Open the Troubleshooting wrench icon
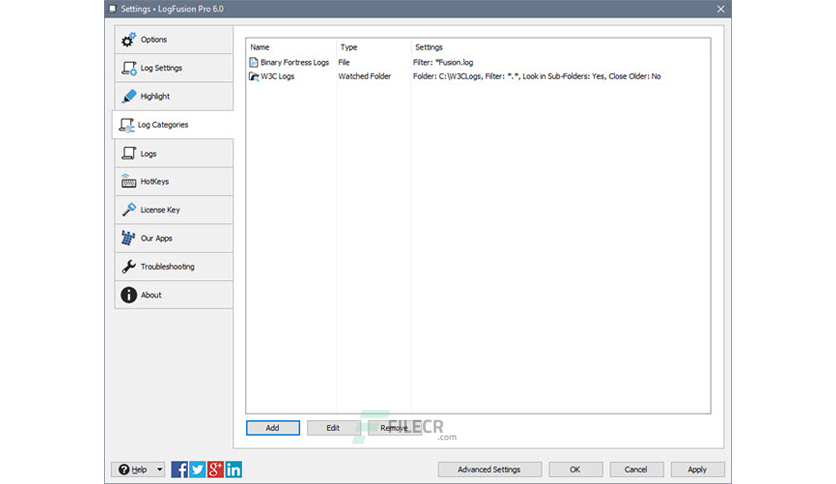 pos(128,266)
